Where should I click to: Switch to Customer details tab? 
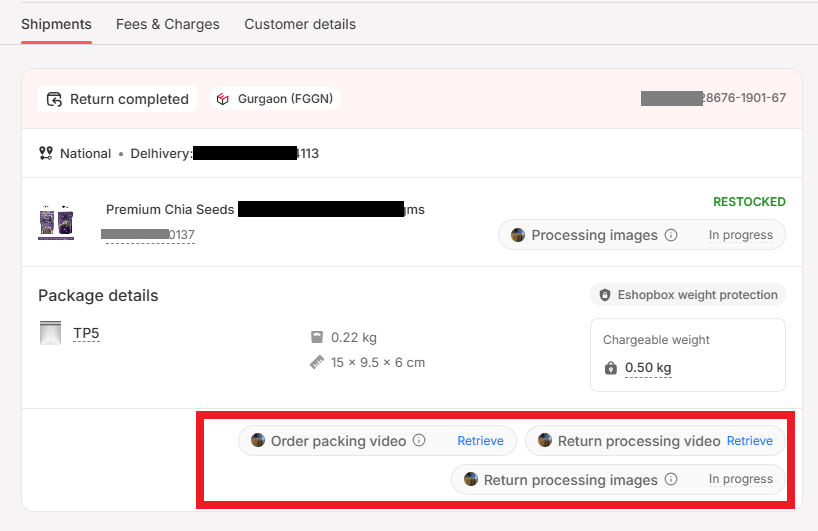click(300, 25)
